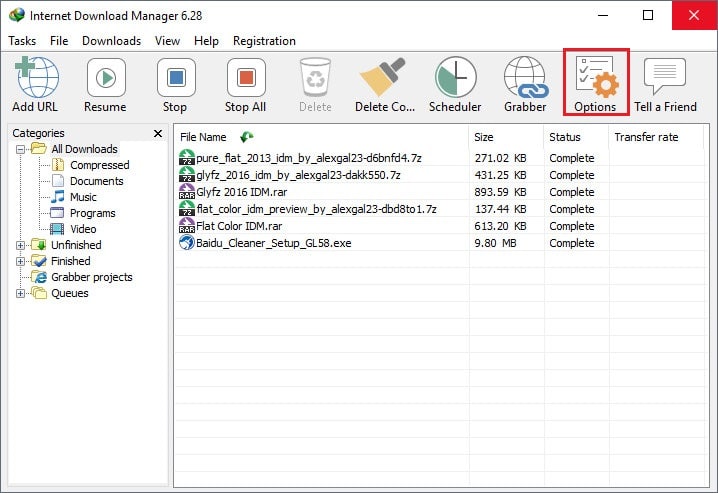Open the Grabber globe icon
The height and width of the screenshot is (493, 718).
point(525,77)
